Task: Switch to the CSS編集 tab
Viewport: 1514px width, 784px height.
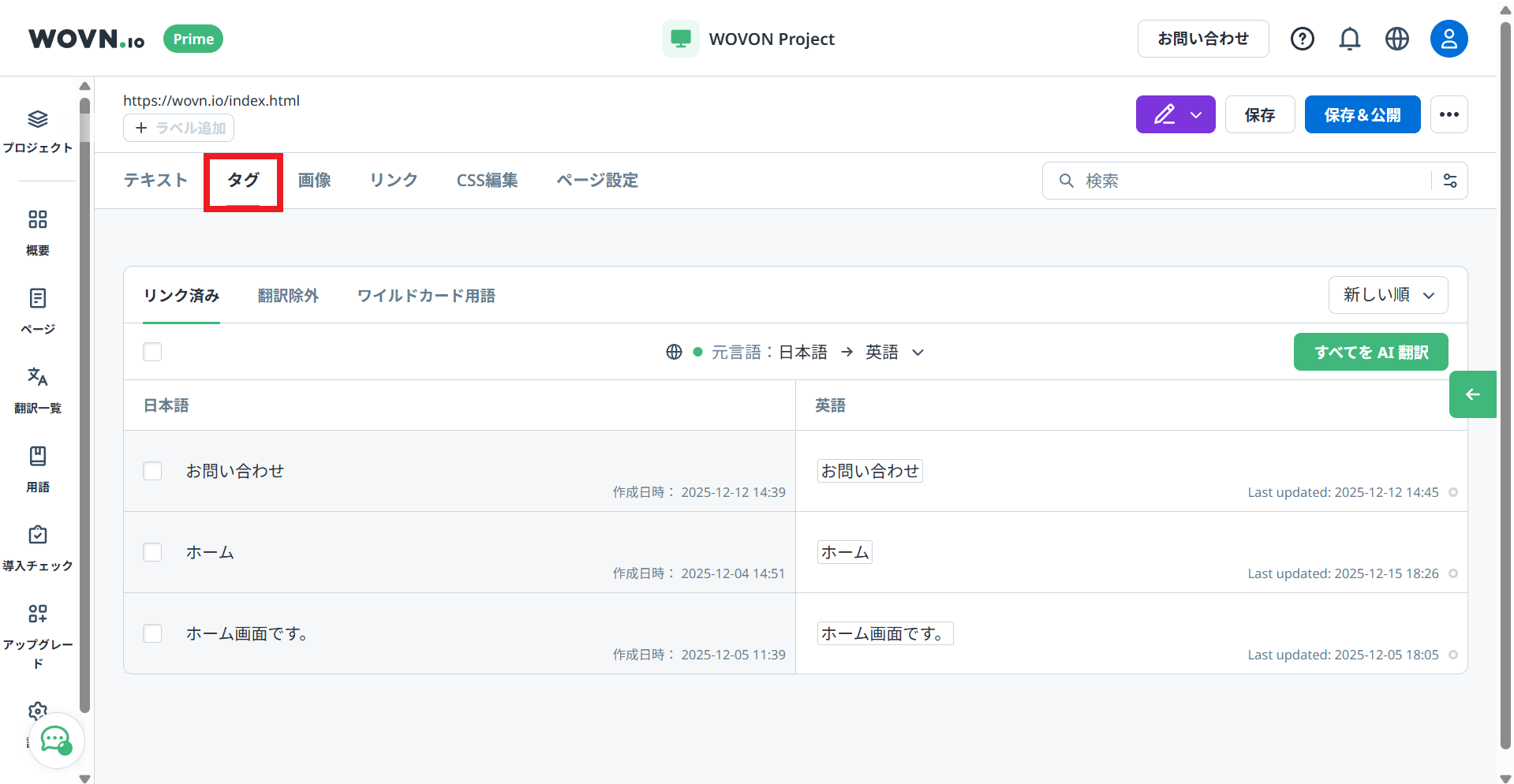Action: point(487,181)
